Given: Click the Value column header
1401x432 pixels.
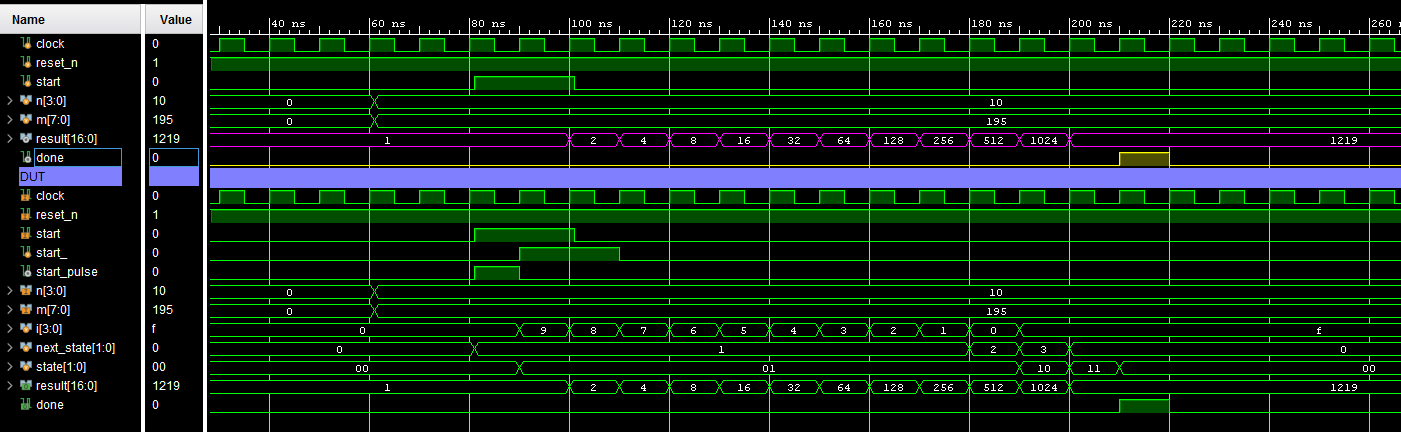Looking at the screenshot, I should (173, 19).
